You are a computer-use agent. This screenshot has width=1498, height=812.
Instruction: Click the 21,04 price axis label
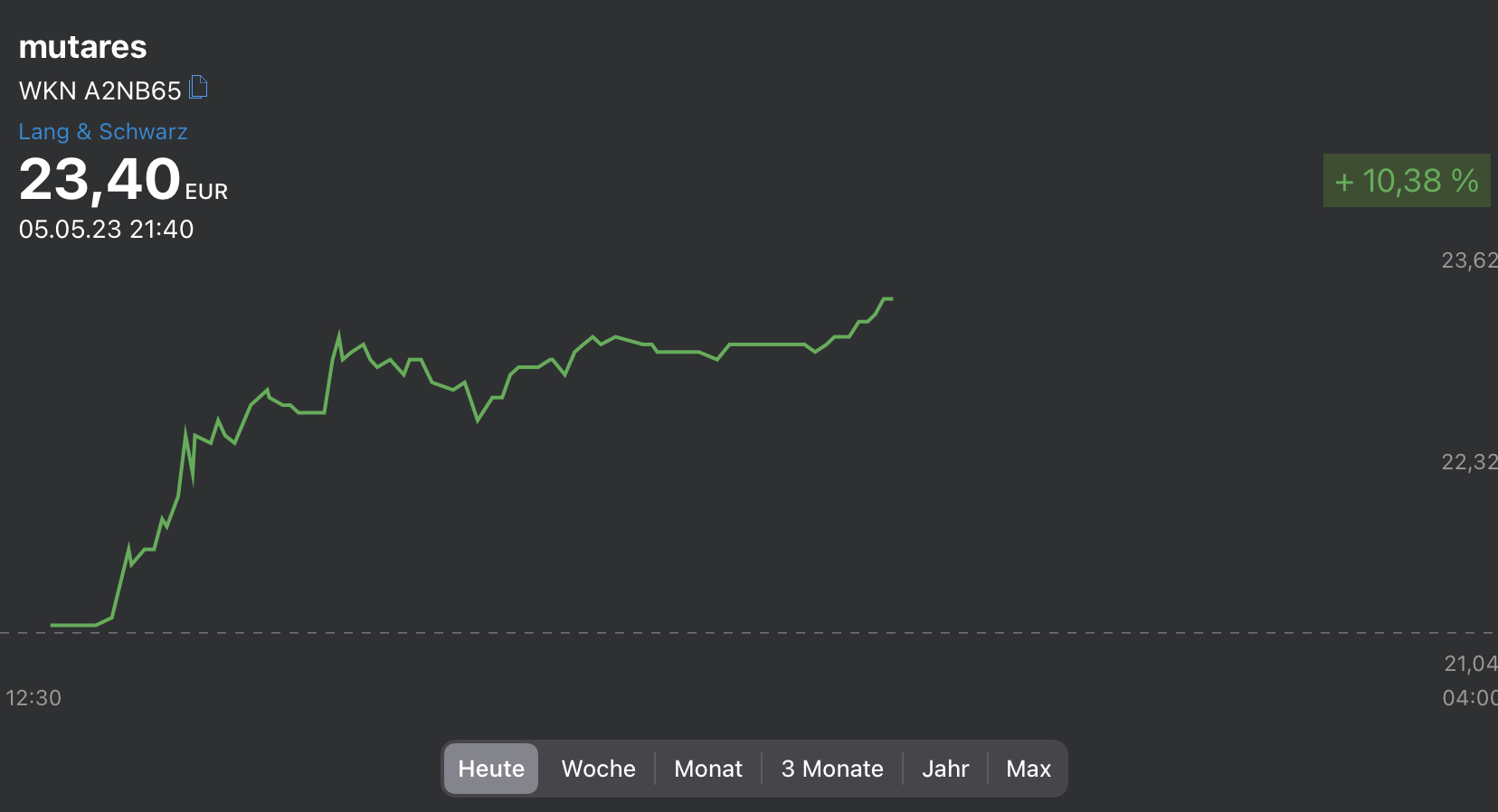[x=1470, y=665]
